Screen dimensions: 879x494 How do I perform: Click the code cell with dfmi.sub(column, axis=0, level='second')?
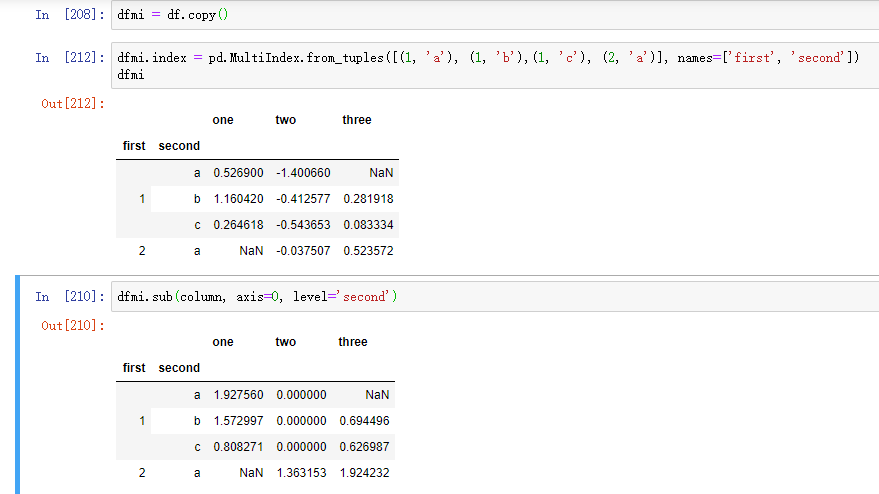click(x=495, y=297)
